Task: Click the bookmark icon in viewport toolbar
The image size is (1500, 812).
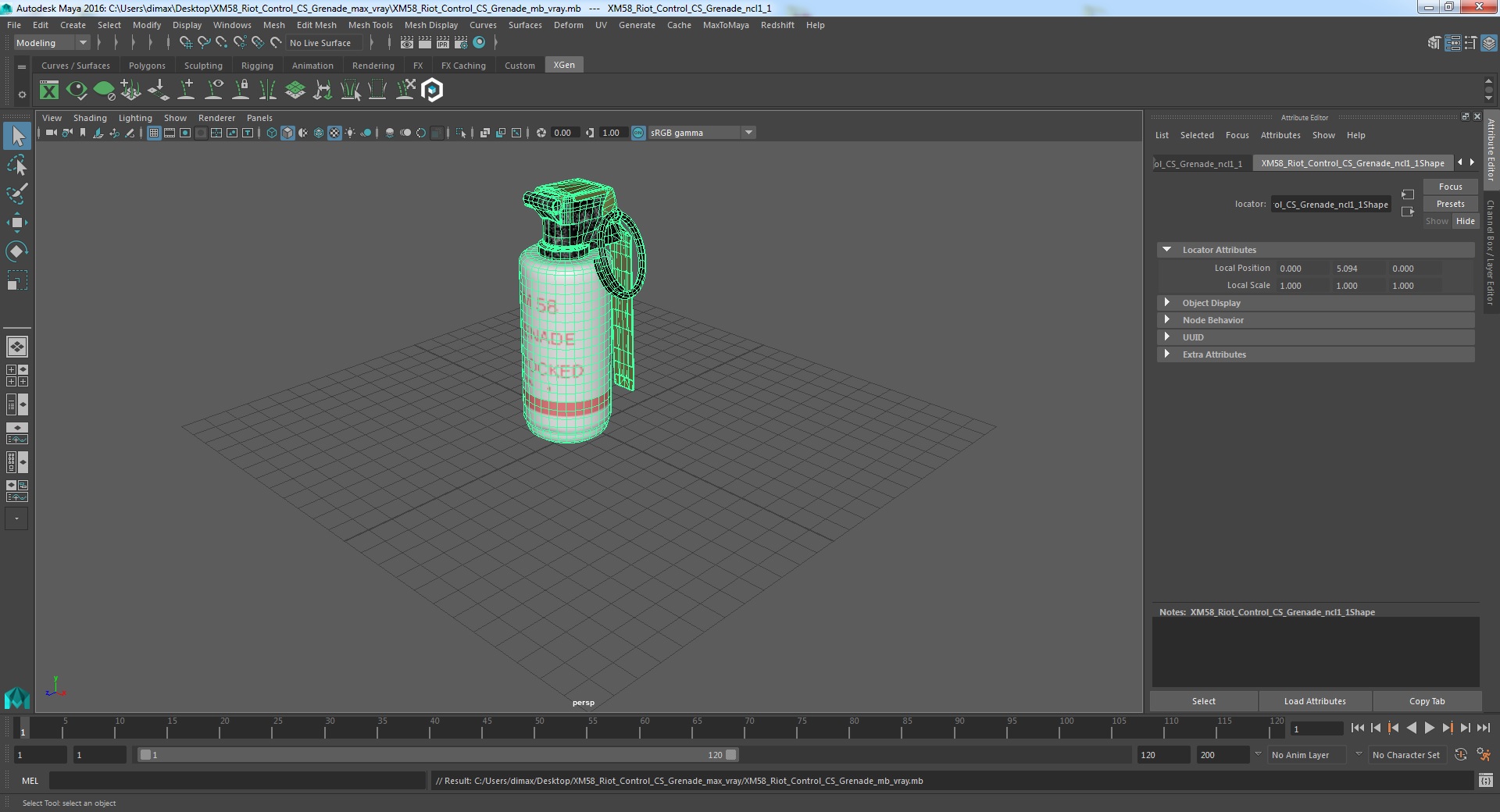Action: pos(83,133)
